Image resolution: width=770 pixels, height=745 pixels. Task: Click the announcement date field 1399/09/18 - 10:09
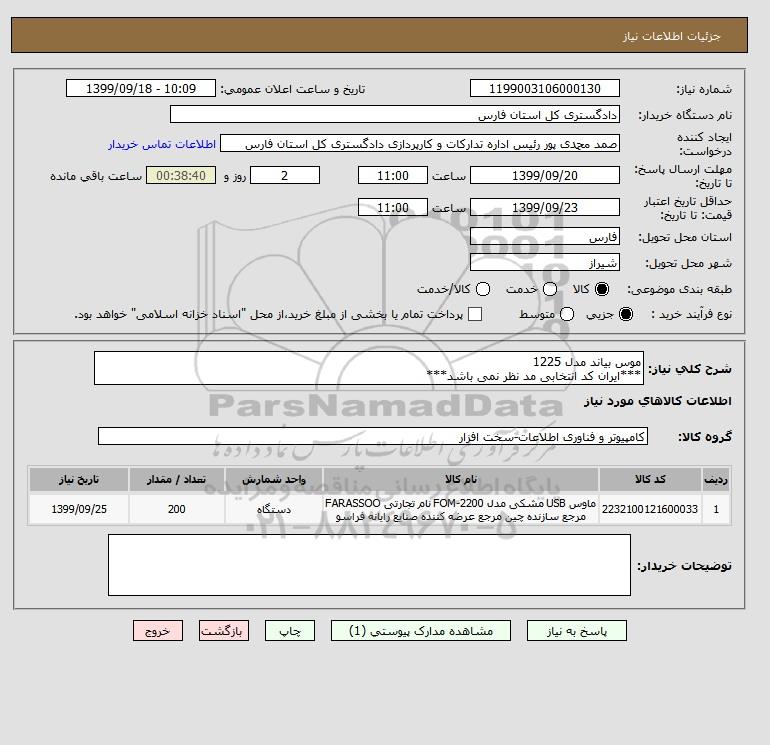141,88
